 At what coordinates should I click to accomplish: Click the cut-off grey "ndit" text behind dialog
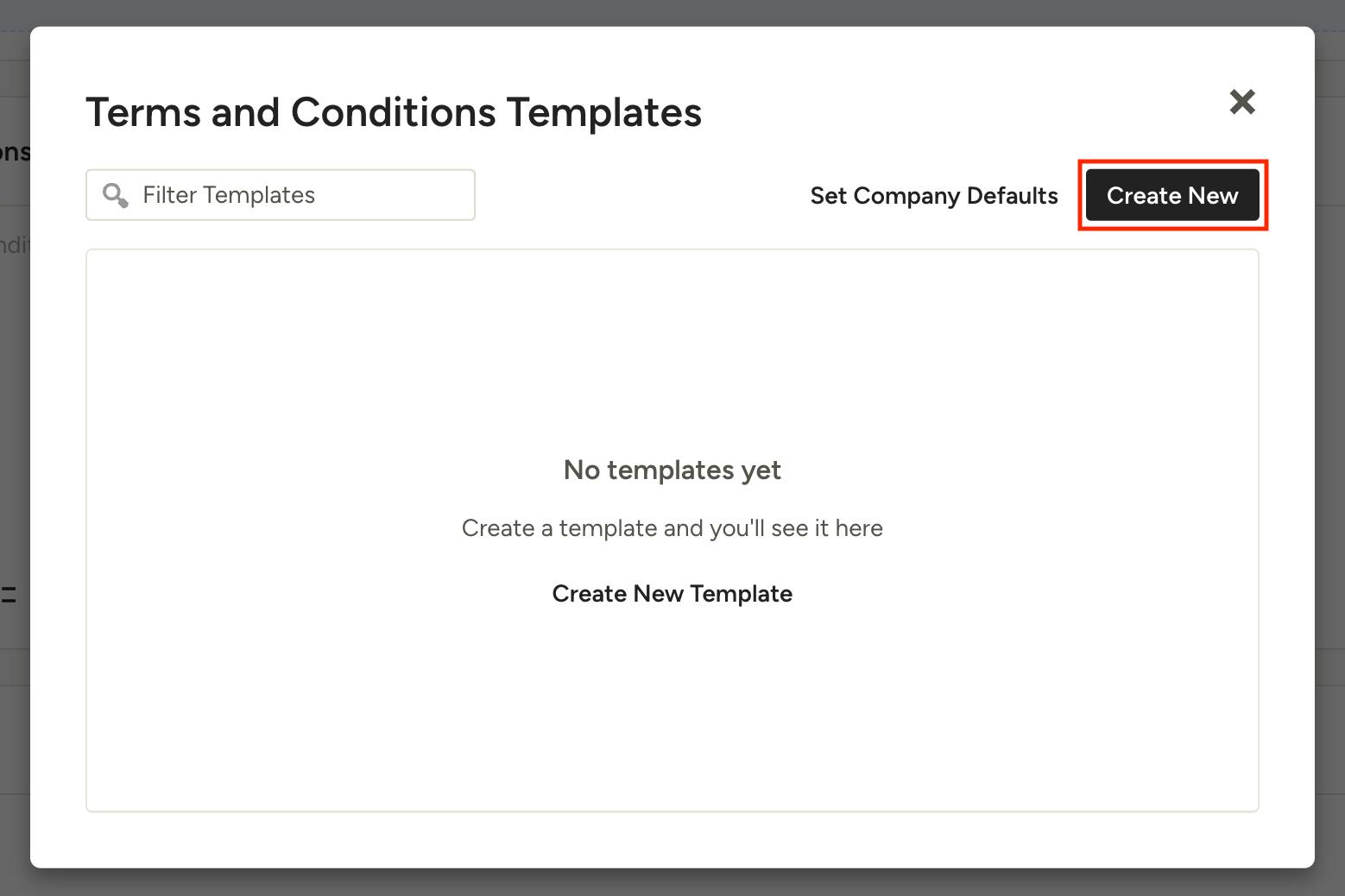15,245
